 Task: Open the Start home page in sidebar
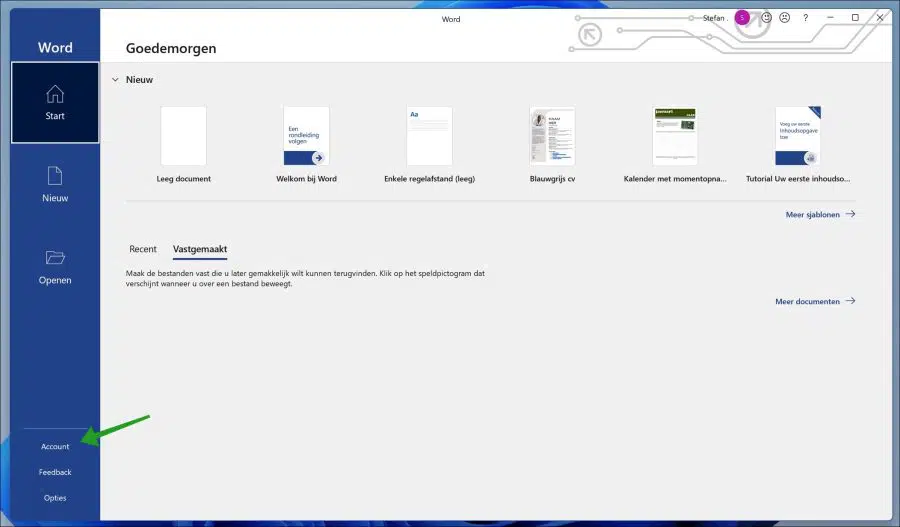pos(55,103)
